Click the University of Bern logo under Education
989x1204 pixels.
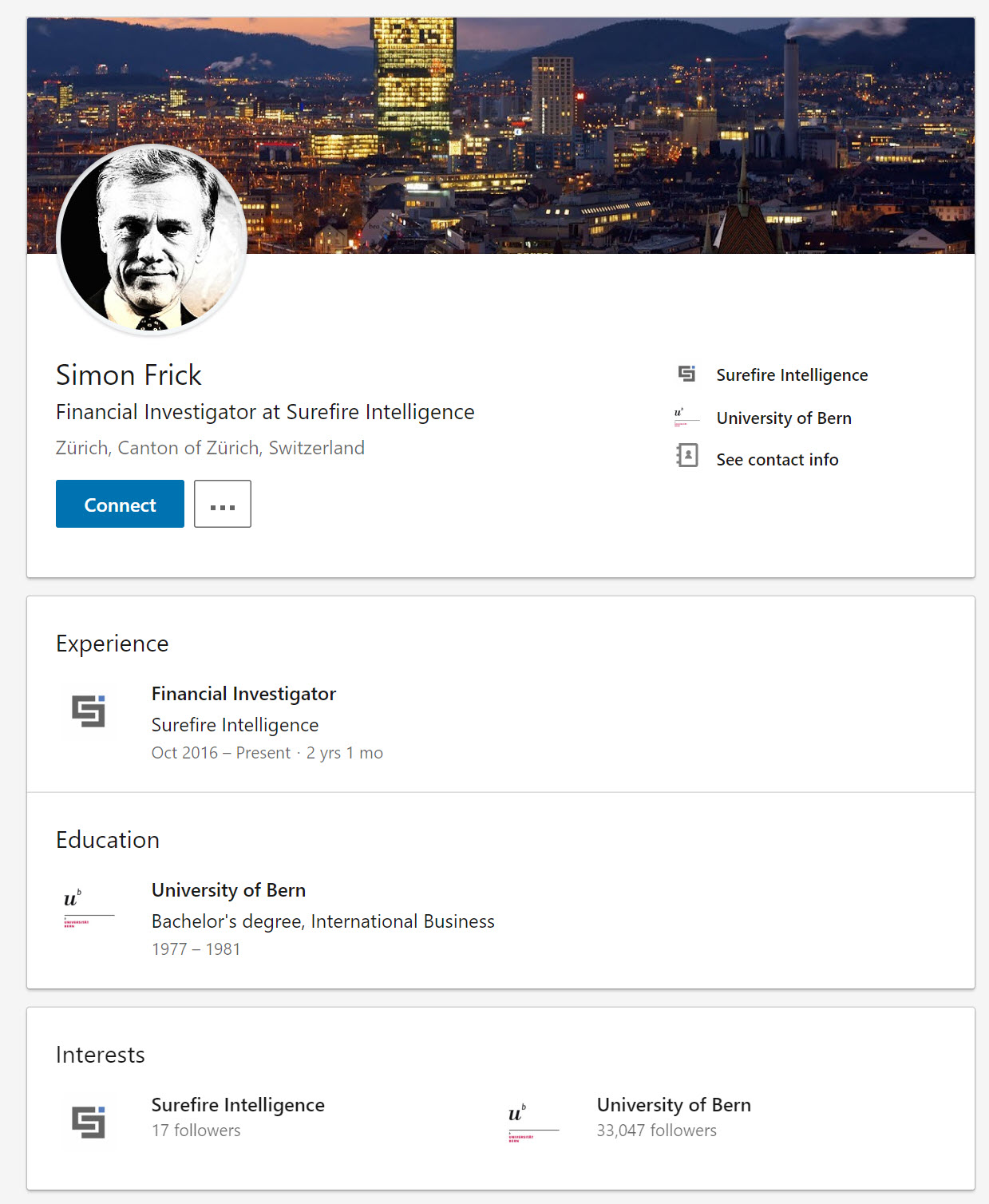(x=89, y=908)
